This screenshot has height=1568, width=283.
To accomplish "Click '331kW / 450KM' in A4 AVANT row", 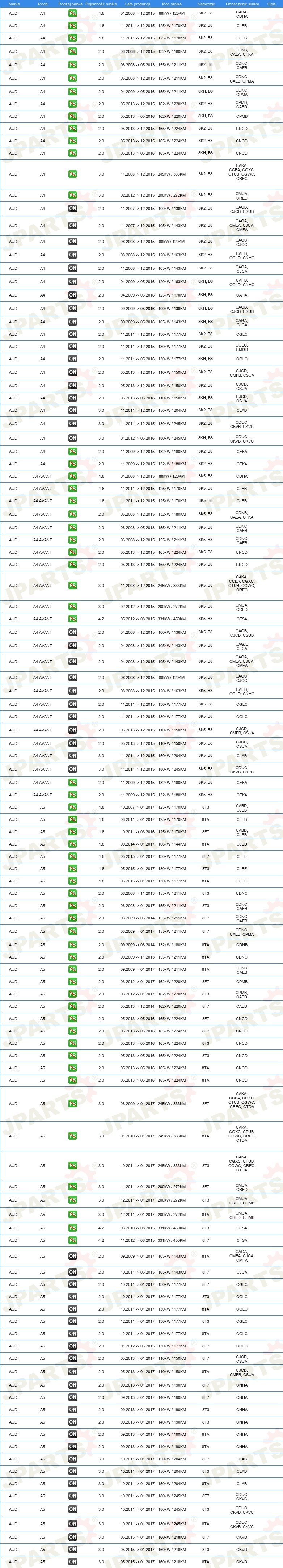I will click(x=172, y=619).
